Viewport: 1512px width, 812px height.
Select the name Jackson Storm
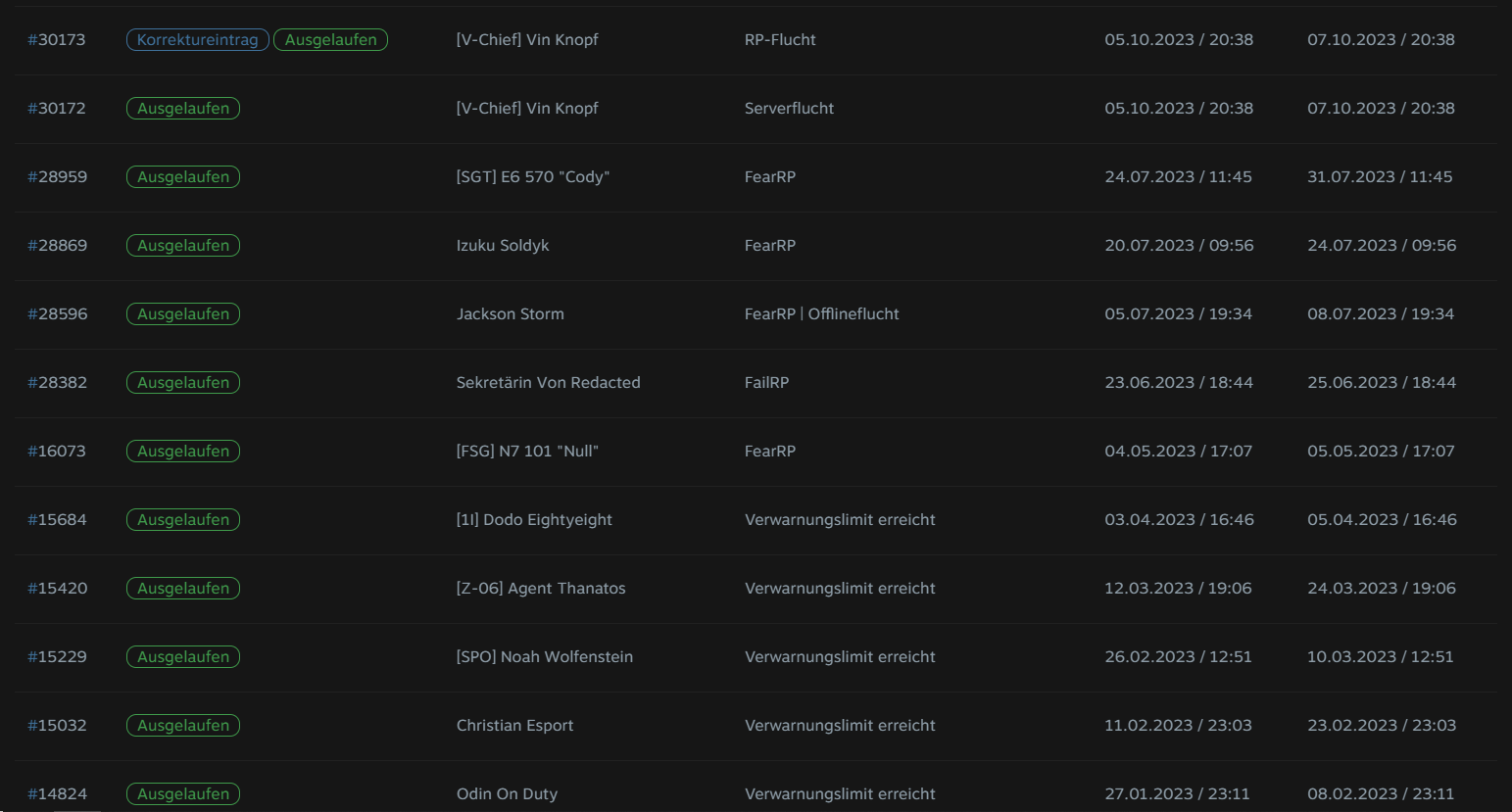[x=511, y=314]
